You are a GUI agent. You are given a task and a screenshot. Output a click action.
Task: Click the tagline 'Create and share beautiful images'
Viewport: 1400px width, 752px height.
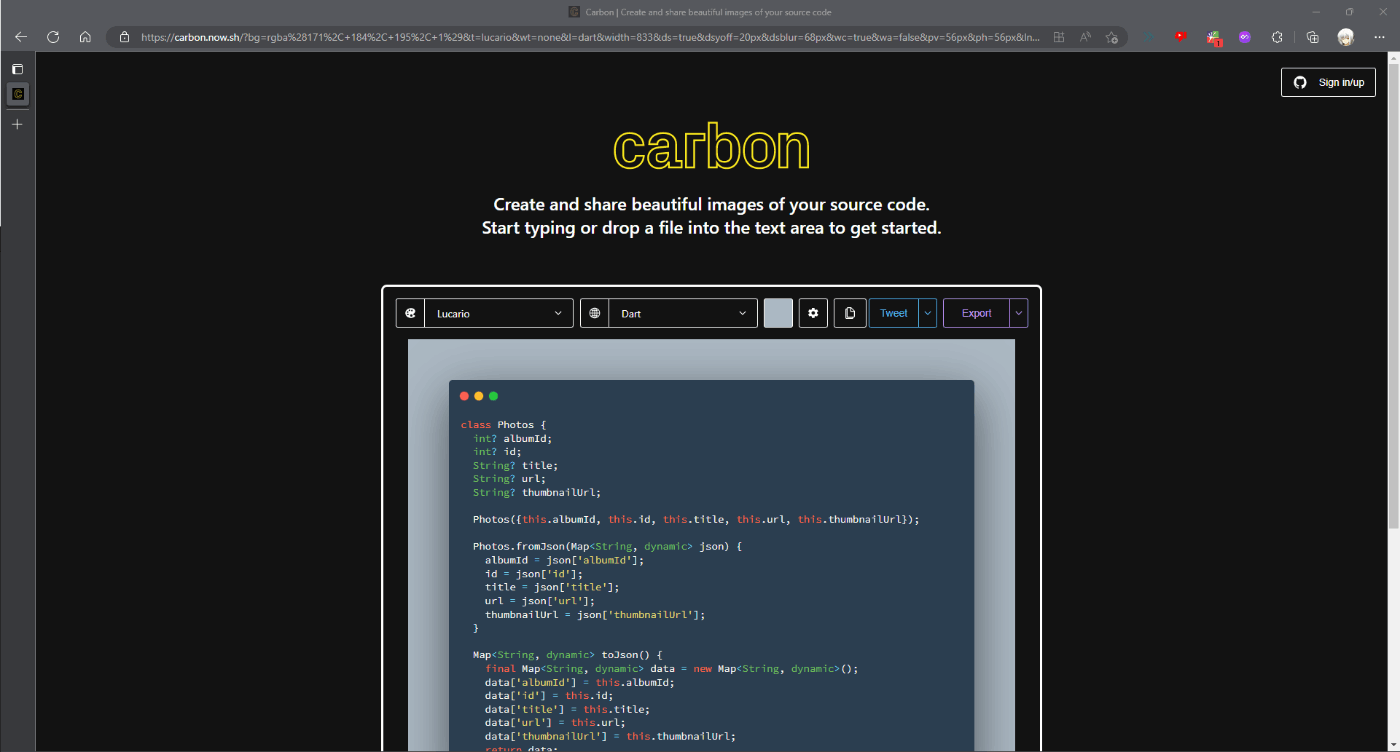tap(711, 204)
